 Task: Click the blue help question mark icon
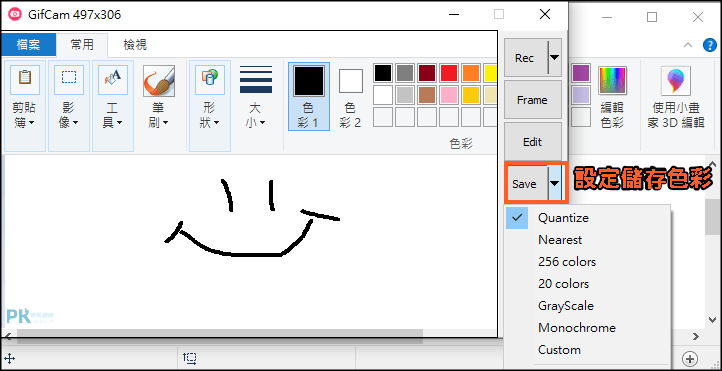point(710,45)
